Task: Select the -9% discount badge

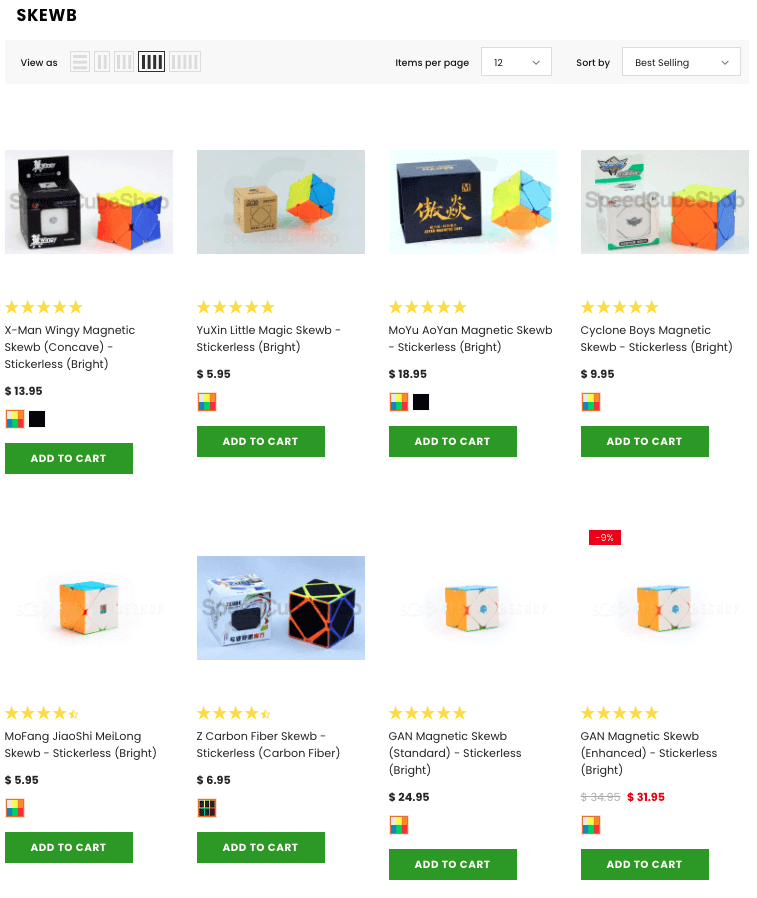Action: (x=605, y=537)
